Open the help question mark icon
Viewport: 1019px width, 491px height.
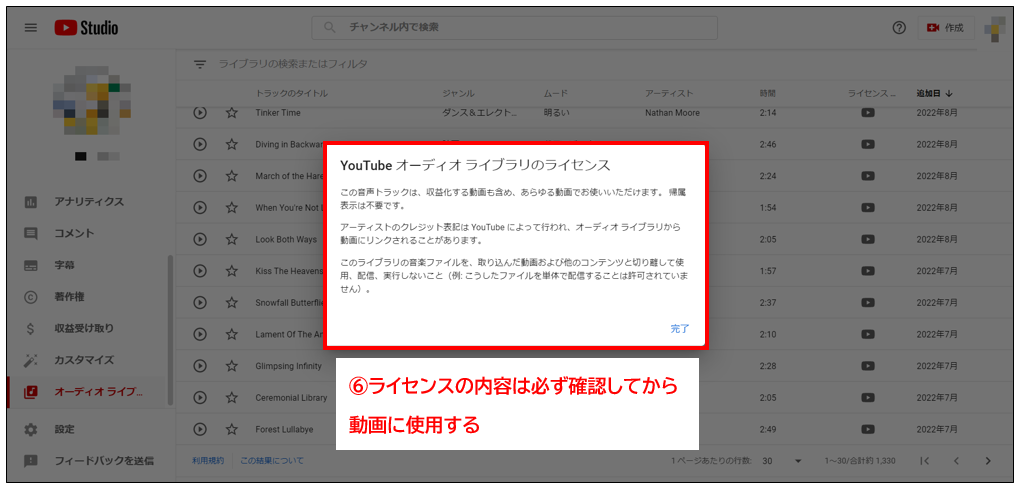click(x=899, y=28)
